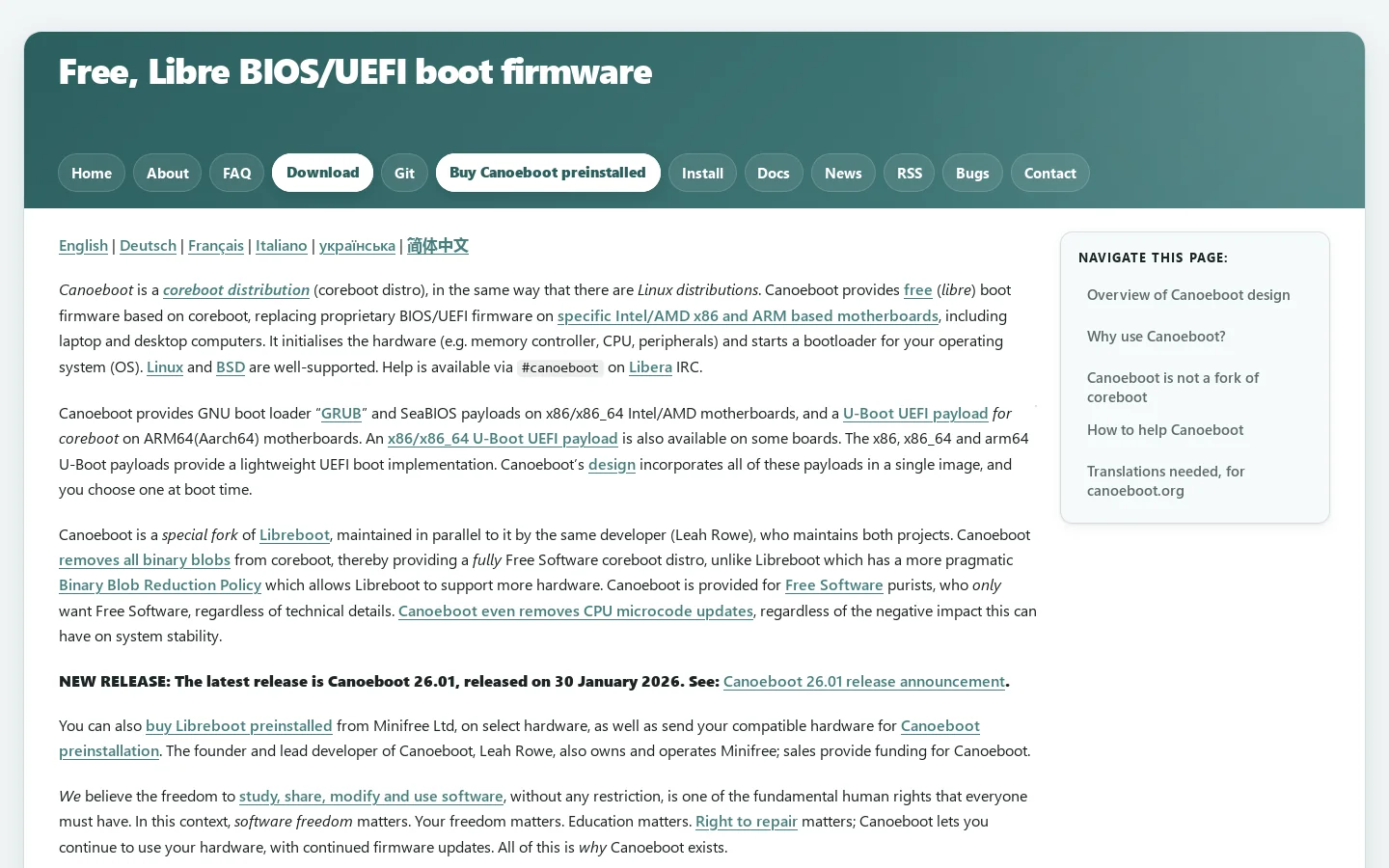
Task: Open the U-Boot UEFI payload link
Action: tap(915, 414)
